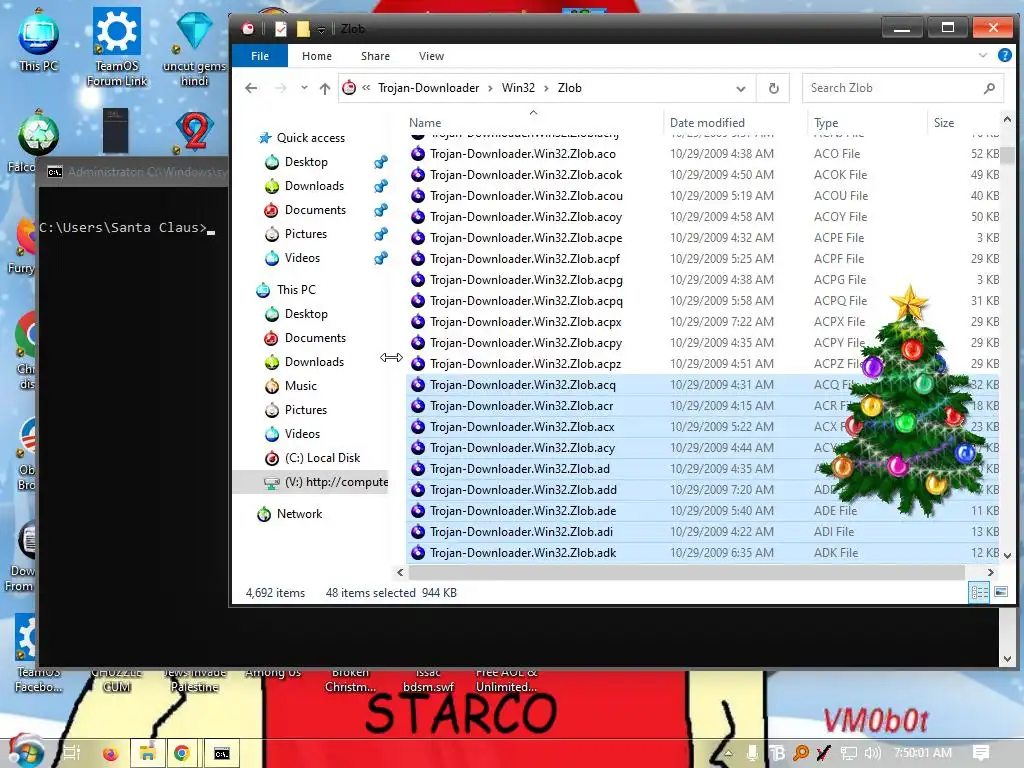The height and width of the screenshot is (768, 1024).
Task: Sort files by Date modified column
Action: (x=707, y=123)
